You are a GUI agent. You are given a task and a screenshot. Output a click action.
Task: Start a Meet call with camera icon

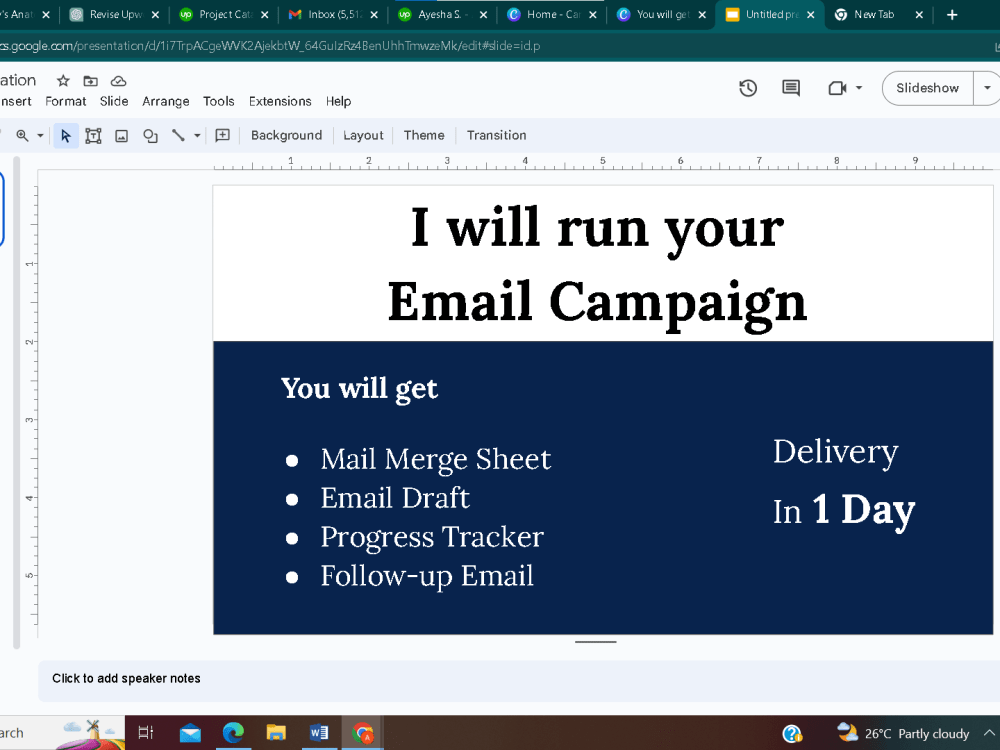click(x=838, y=88)
